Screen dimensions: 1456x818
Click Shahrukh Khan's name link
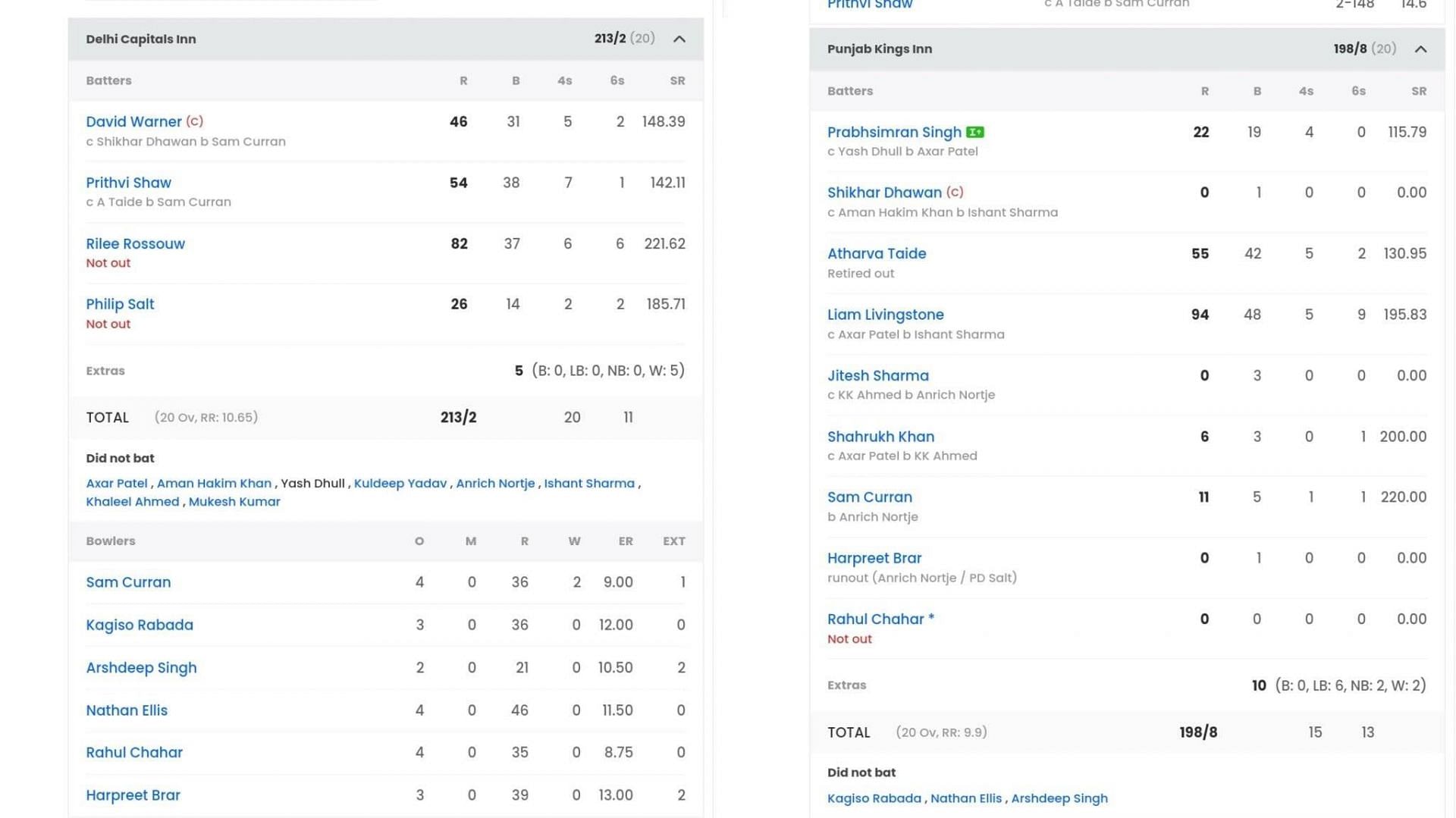click(880, 437)
